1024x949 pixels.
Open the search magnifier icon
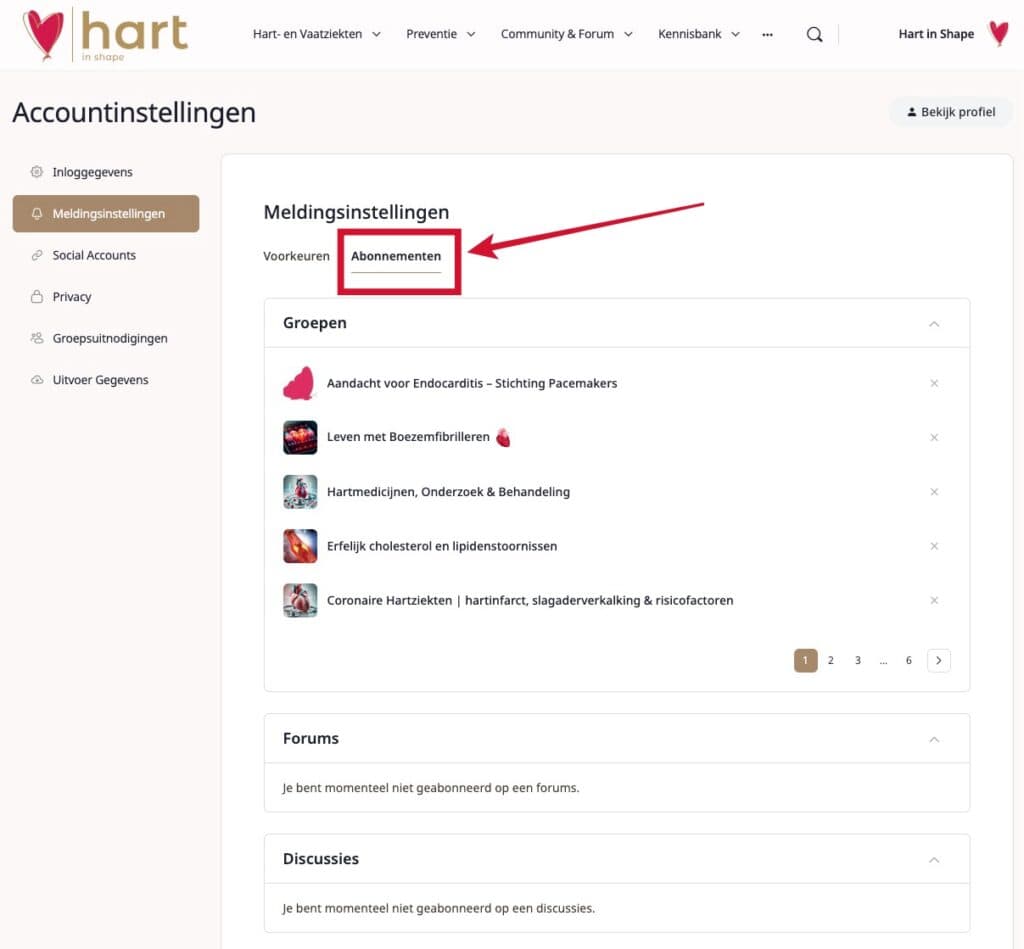(814, 35)
